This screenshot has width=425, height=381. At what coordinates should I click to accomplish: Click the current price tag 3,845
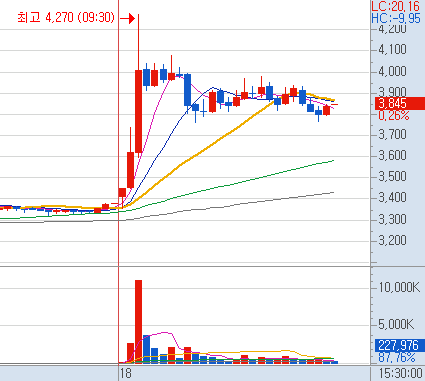point(400,103)
